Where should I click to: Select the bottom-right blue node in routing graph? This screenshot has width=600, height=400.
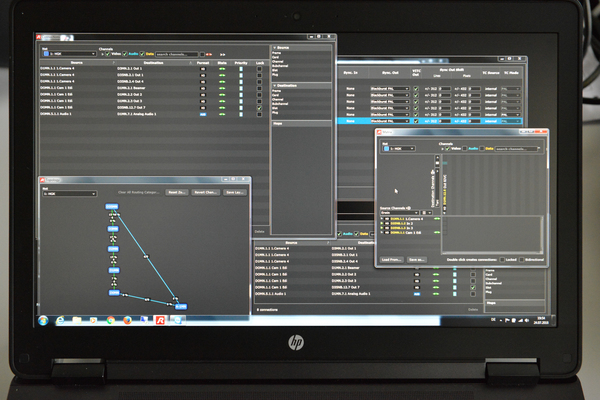click(x=182, y=304)
